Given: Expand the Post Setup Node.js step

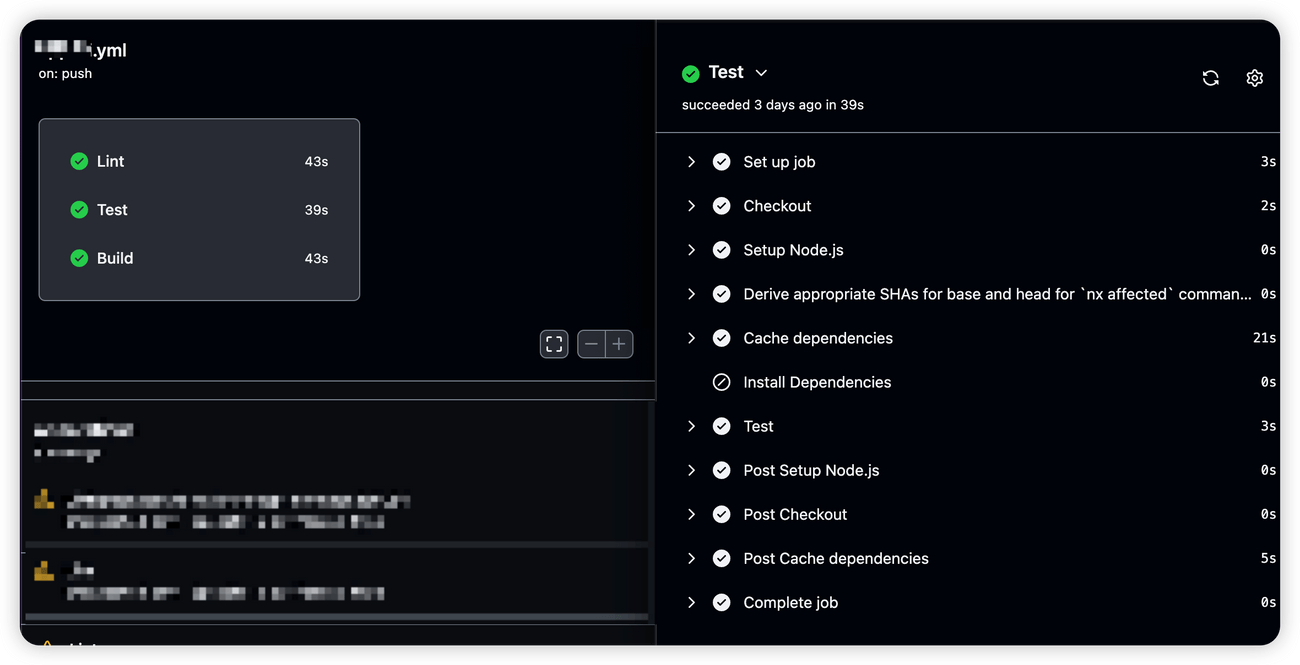Looking at the screenshot, I should (x=691, y=470).
